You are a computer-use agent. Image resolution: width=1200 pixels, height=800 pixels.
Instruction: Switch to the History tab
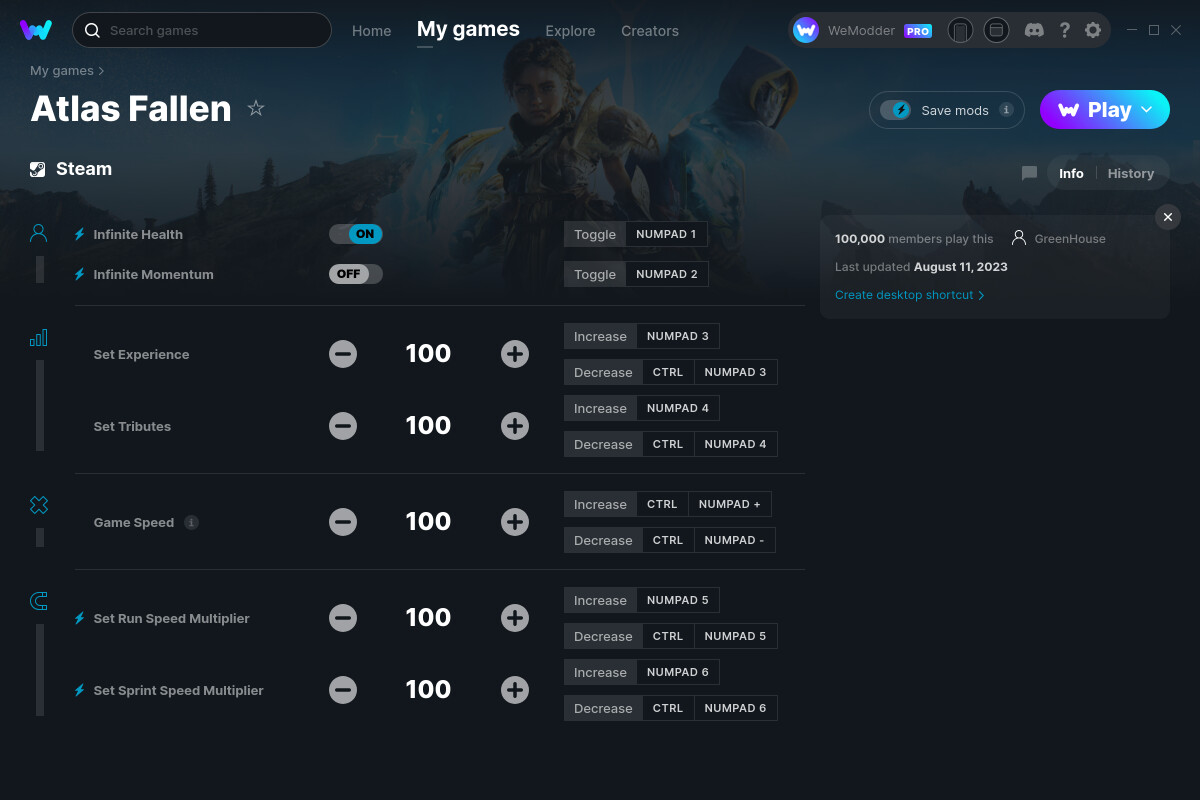(1130, 173)
